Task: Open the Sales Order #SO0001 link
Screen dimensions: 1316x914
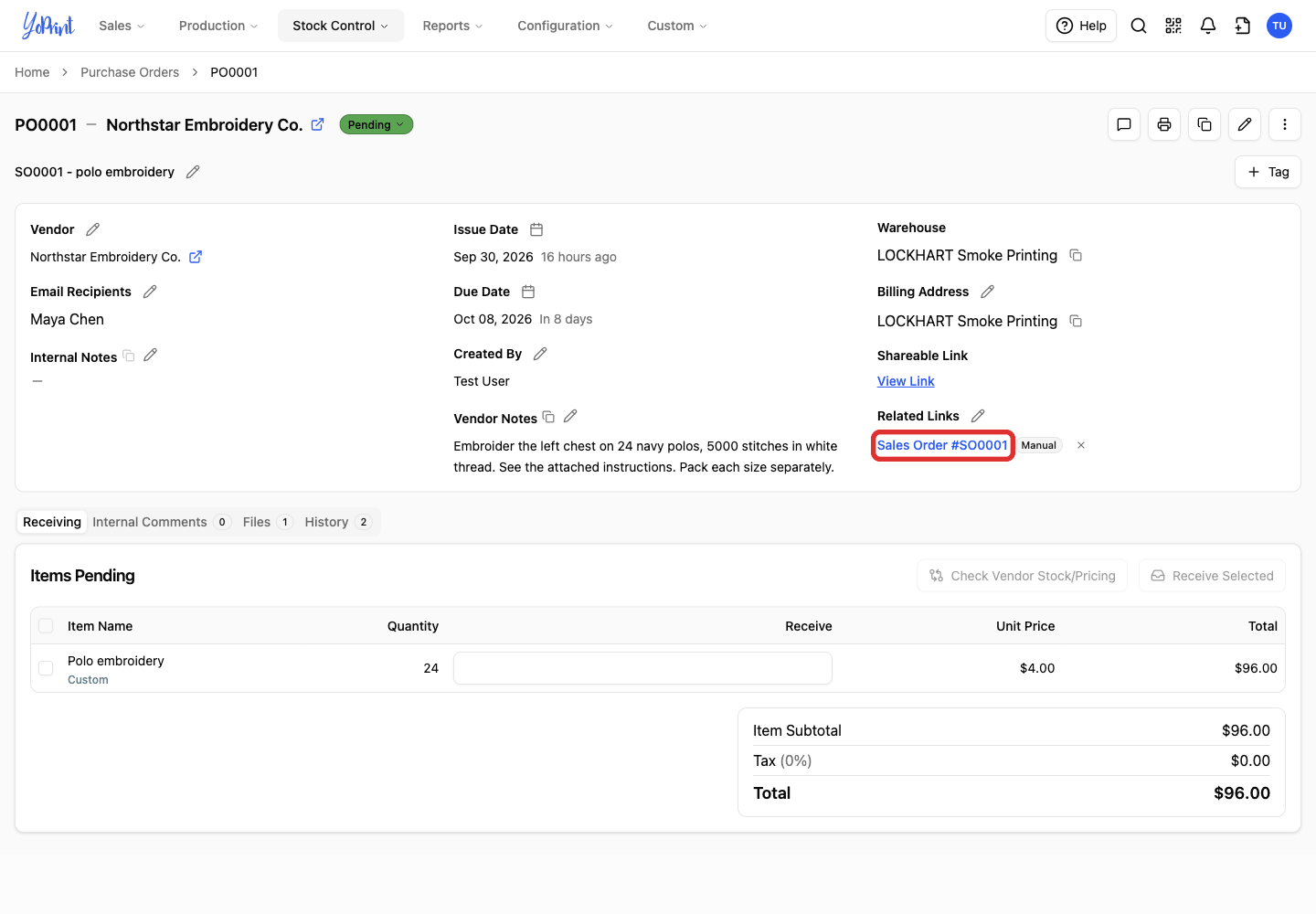Action: pos(942,445)
